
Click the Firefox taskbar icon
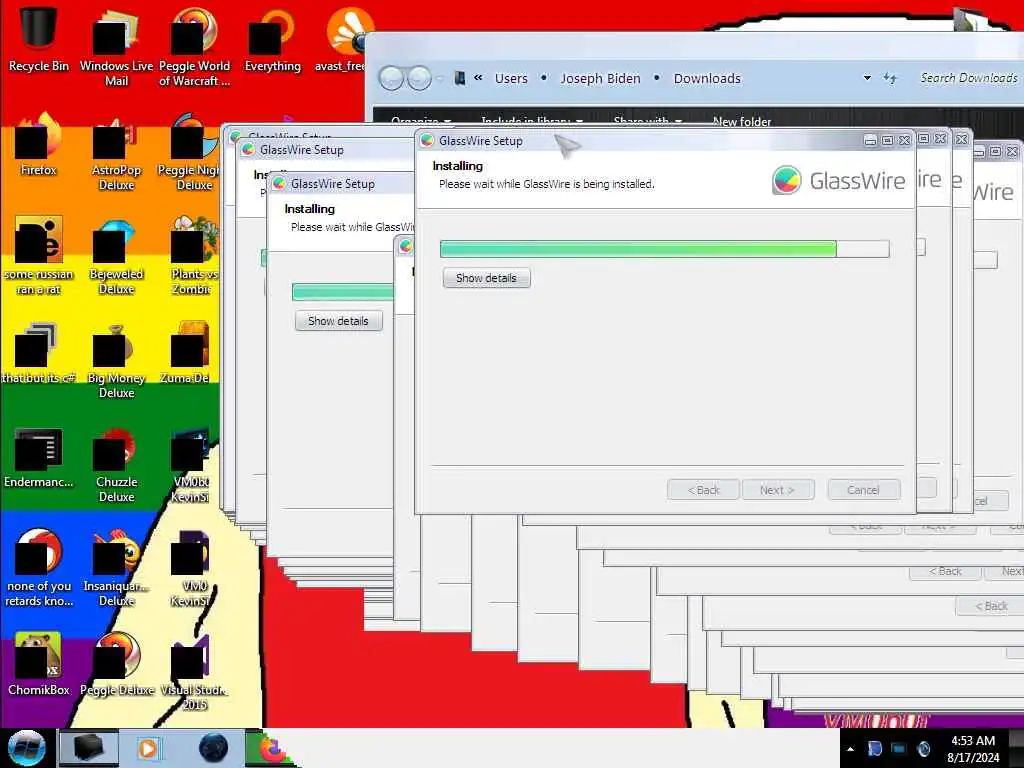coord(272,748)
